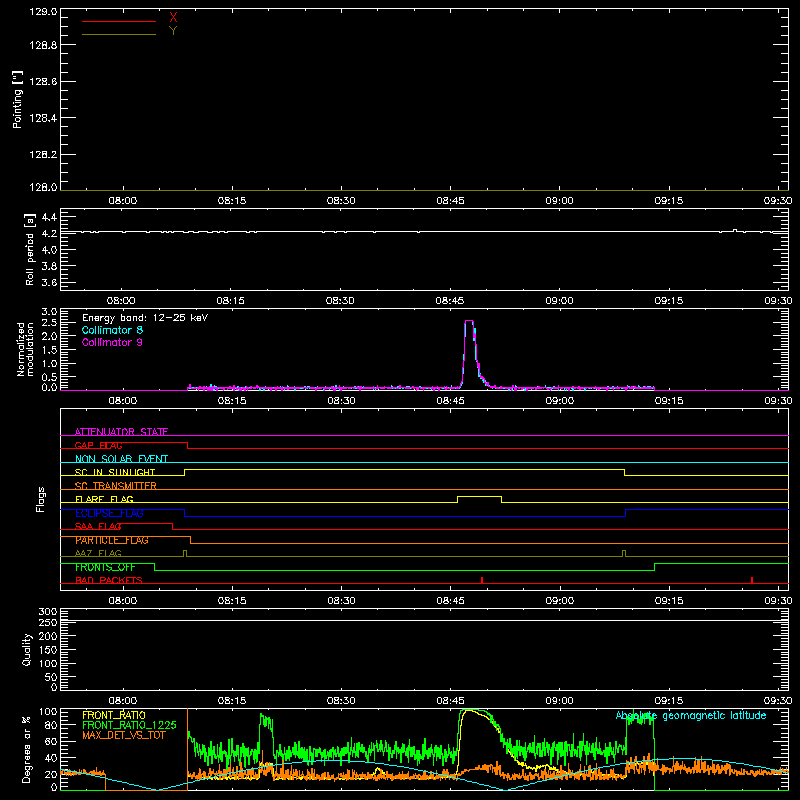The width and height of the screenshot is (800, 800).
Task: Click the 129.0 tick label on Pointing axis
Action: (43, 12)
